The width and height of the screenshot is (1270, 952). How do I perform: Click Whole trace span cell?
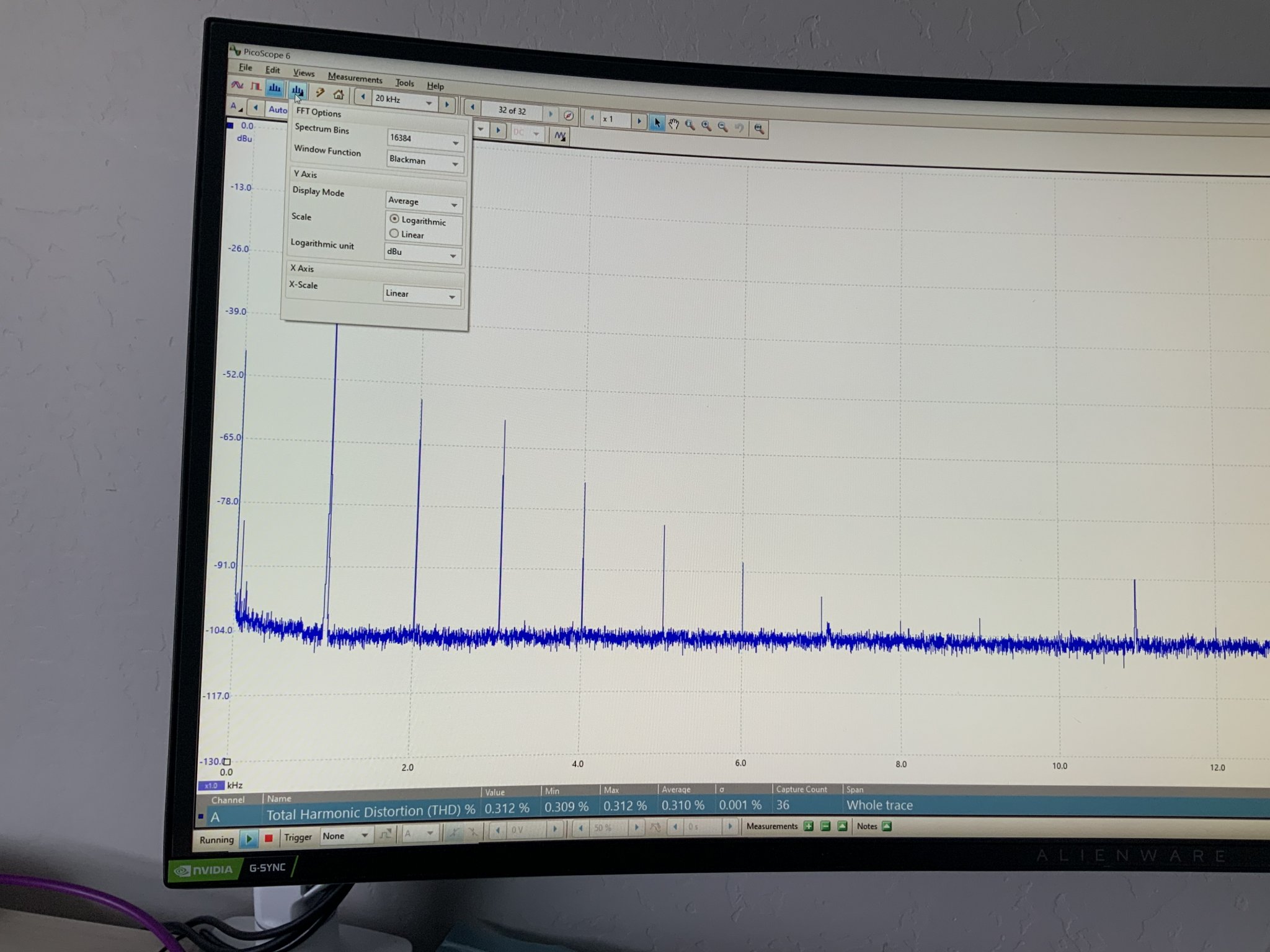(879, 805)
